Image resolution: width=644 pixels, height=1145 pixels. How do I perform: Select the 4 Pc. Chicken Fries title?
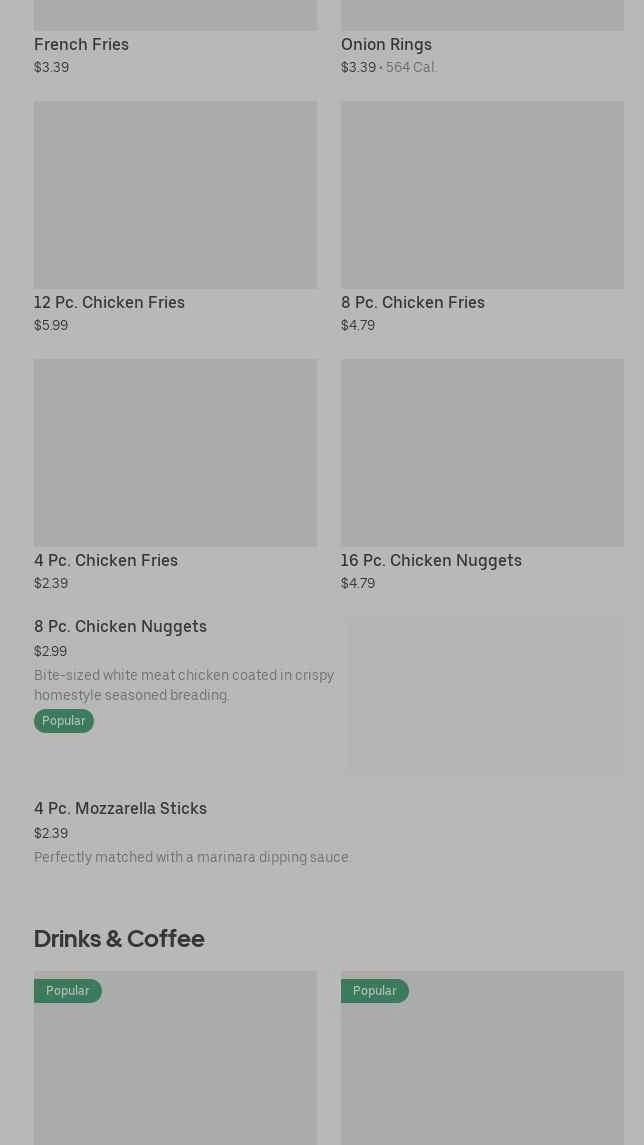tap(106, 560)
